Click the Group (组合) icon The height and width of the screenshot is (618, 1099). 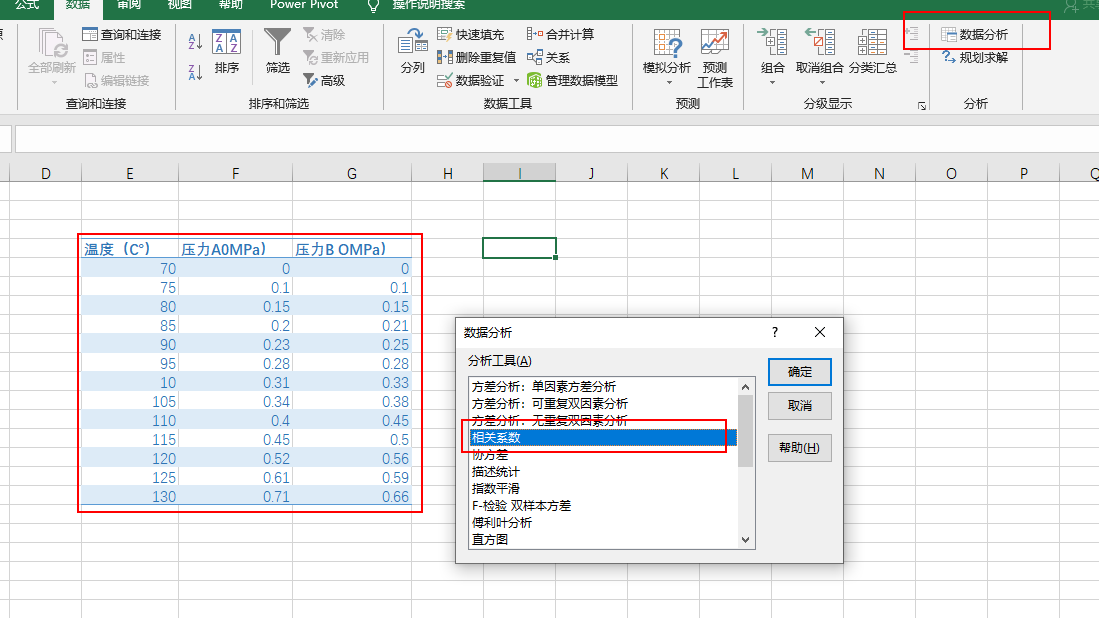click(772, 42)
